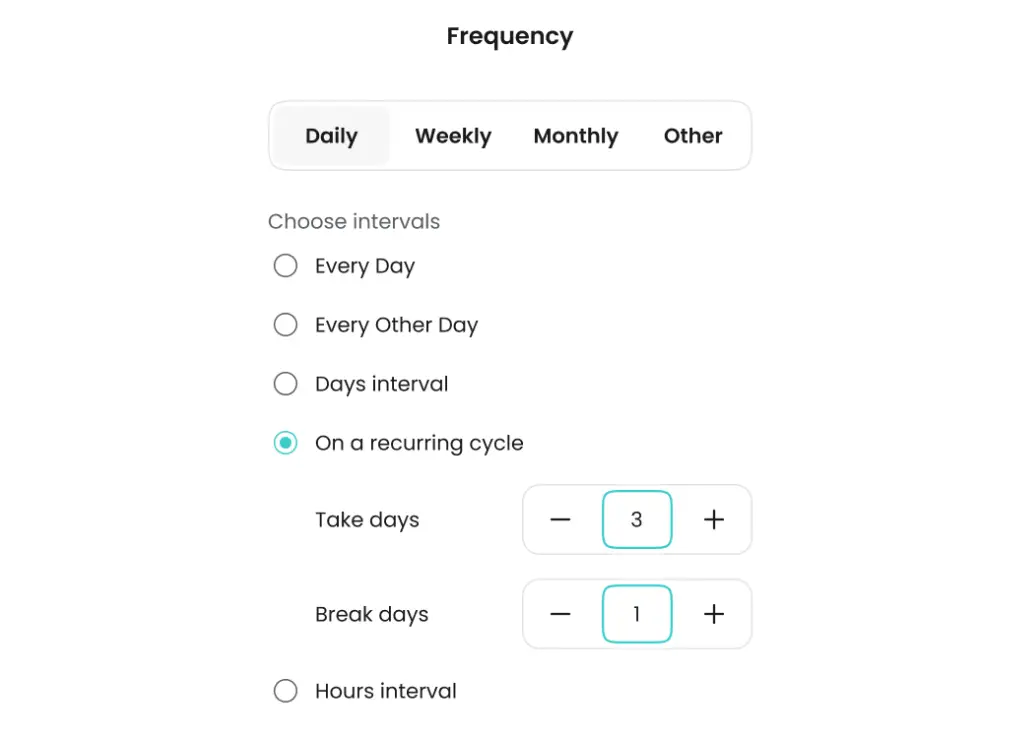The width and height of the screenshot is (1020, 750).
Task: Select the Days interval radio button
Action: (286, 384)
